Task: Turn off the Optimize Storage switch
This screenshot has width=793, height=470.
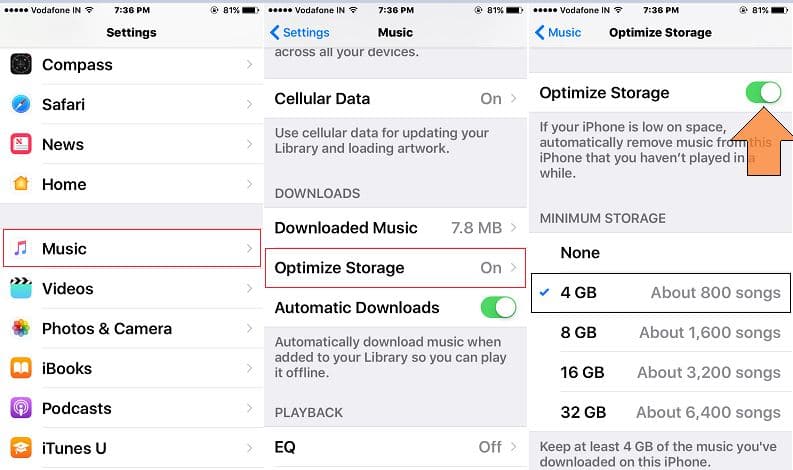Action: [763, 93]
